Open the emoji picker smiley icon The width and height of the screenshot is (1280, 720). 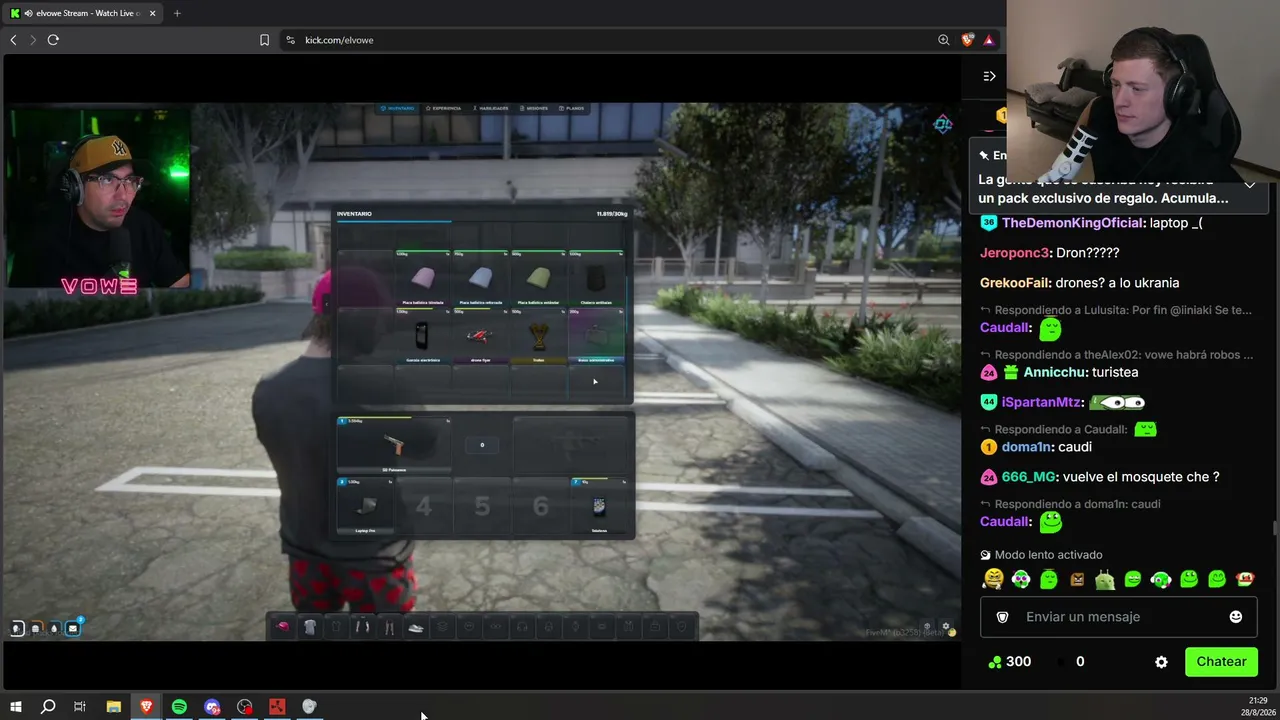click(1236, 617)
